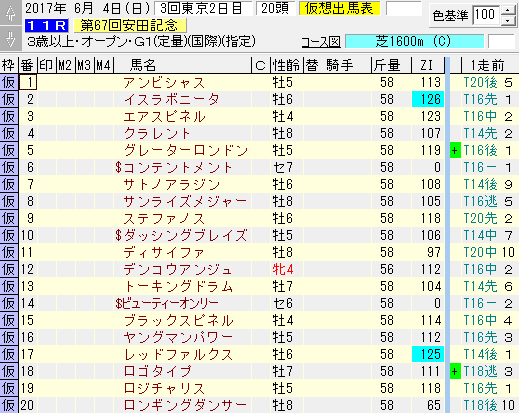Decrease the 色基準 value with down stepper
The width and height of the screenshot is (519, 413).
[508, 20]
